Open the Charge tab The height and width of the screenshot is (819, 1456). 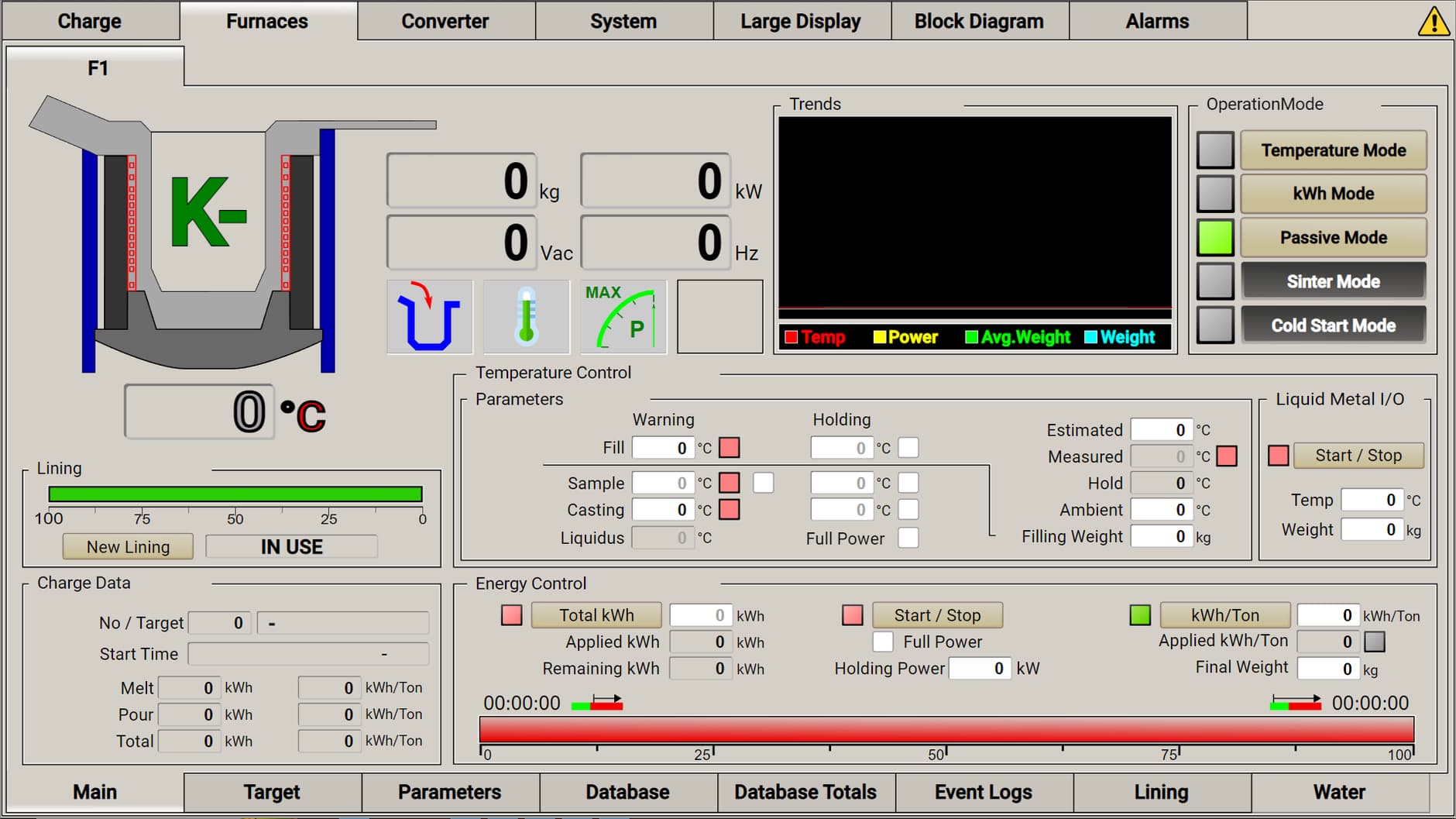pyautogui.click(x=90, y=21)
